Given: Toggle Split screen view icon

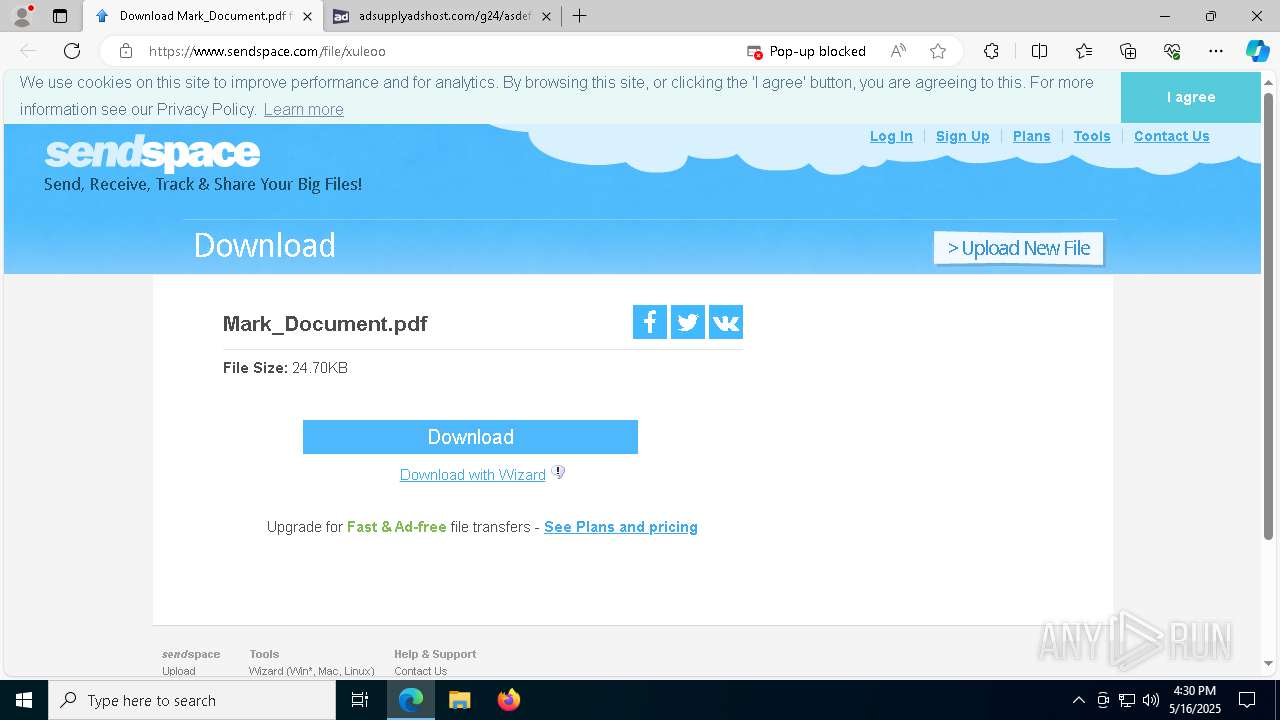Looking at the screenshot, I should click(1039, 51).
